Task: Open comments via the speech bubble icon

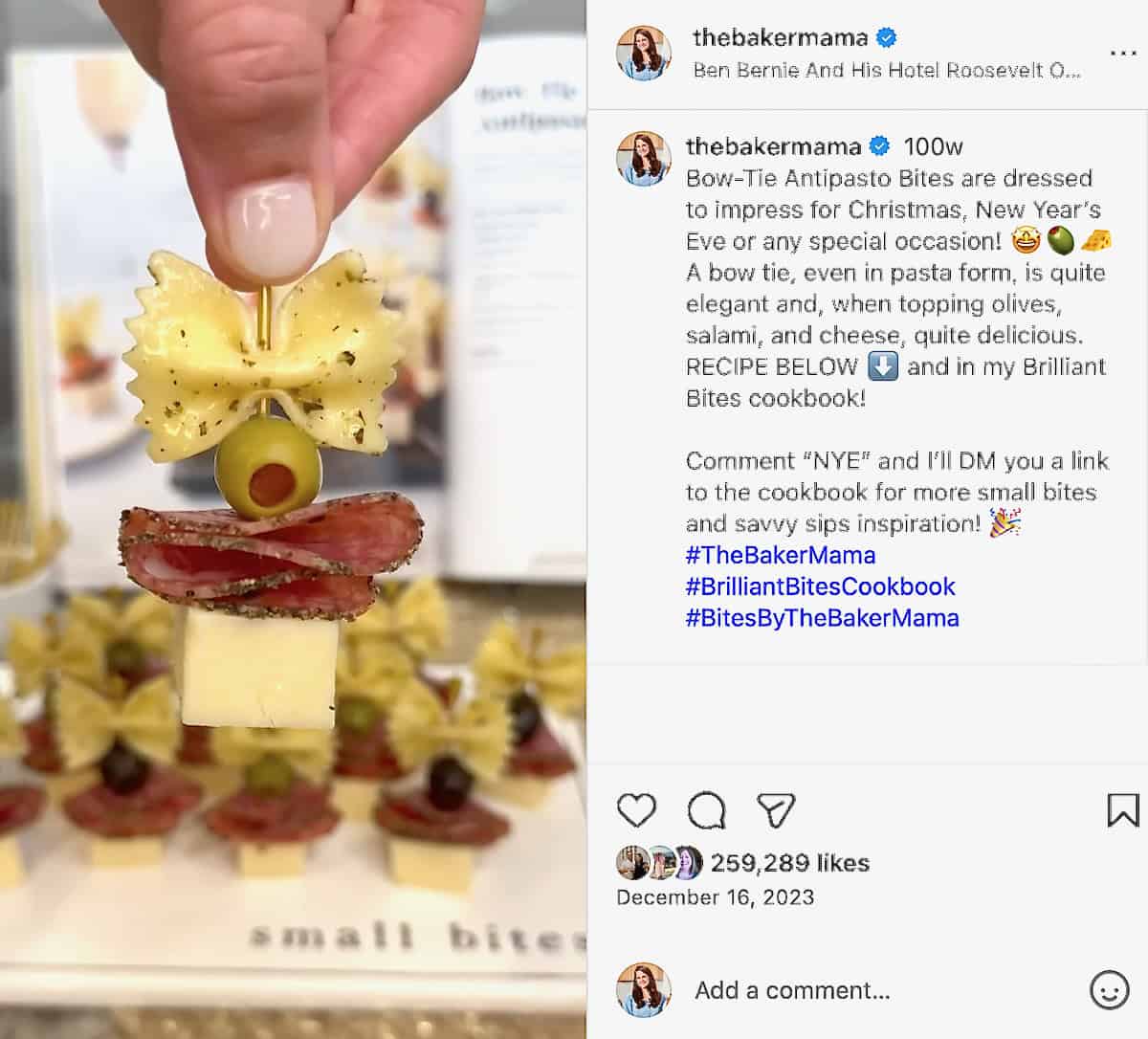Action: pos(708,808)
